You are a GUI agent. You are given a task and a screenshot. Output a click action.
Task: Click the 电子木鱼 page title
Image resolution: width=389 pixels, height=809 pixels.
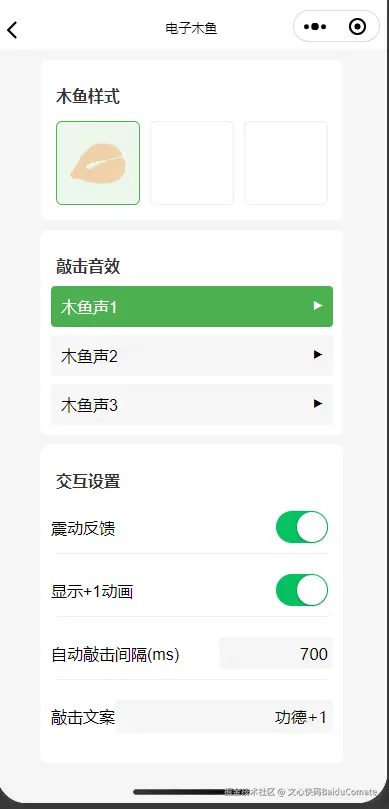click(191, 28)
